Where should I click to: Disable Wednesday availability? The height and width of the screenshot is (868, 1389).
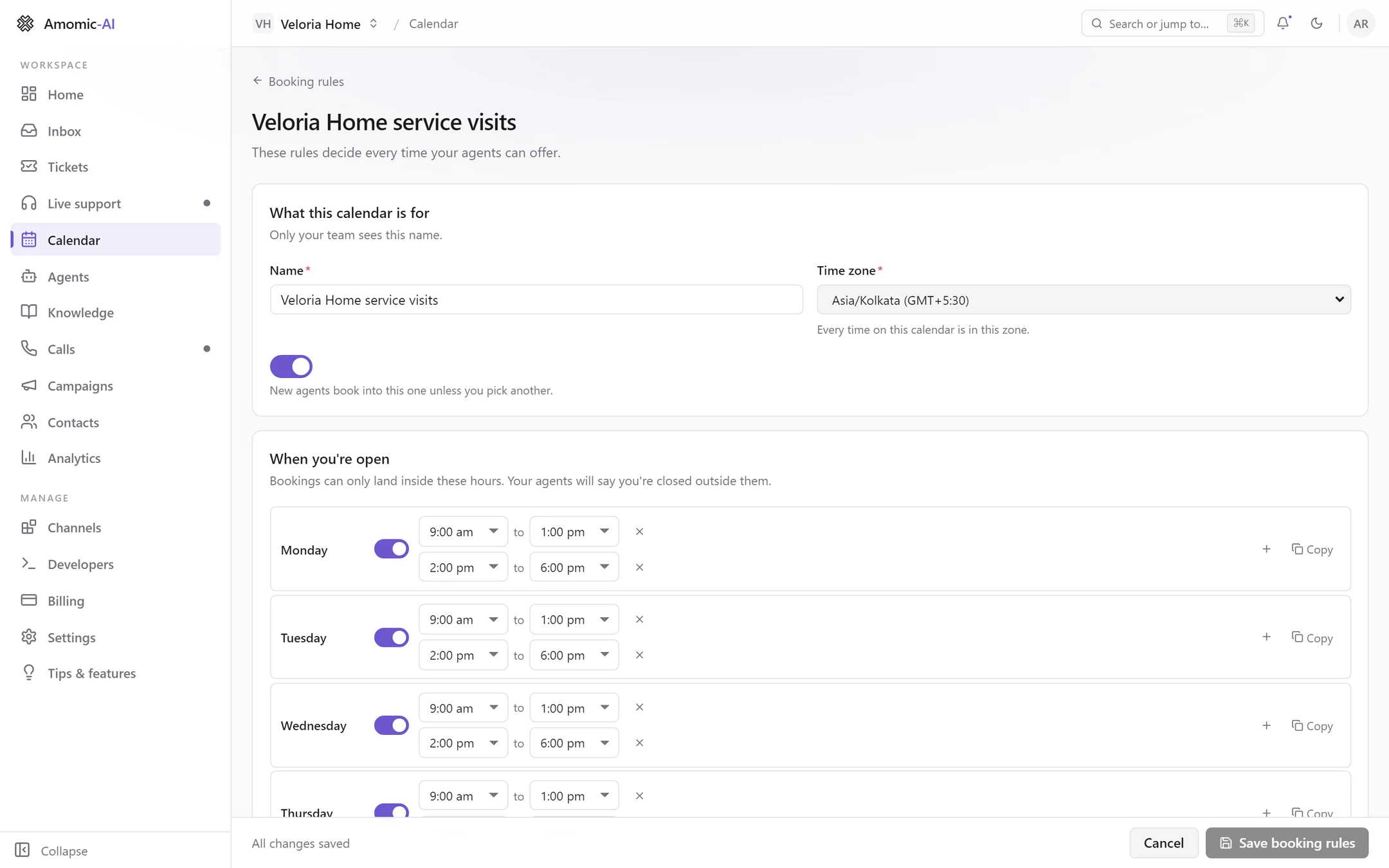click(391, 725)
